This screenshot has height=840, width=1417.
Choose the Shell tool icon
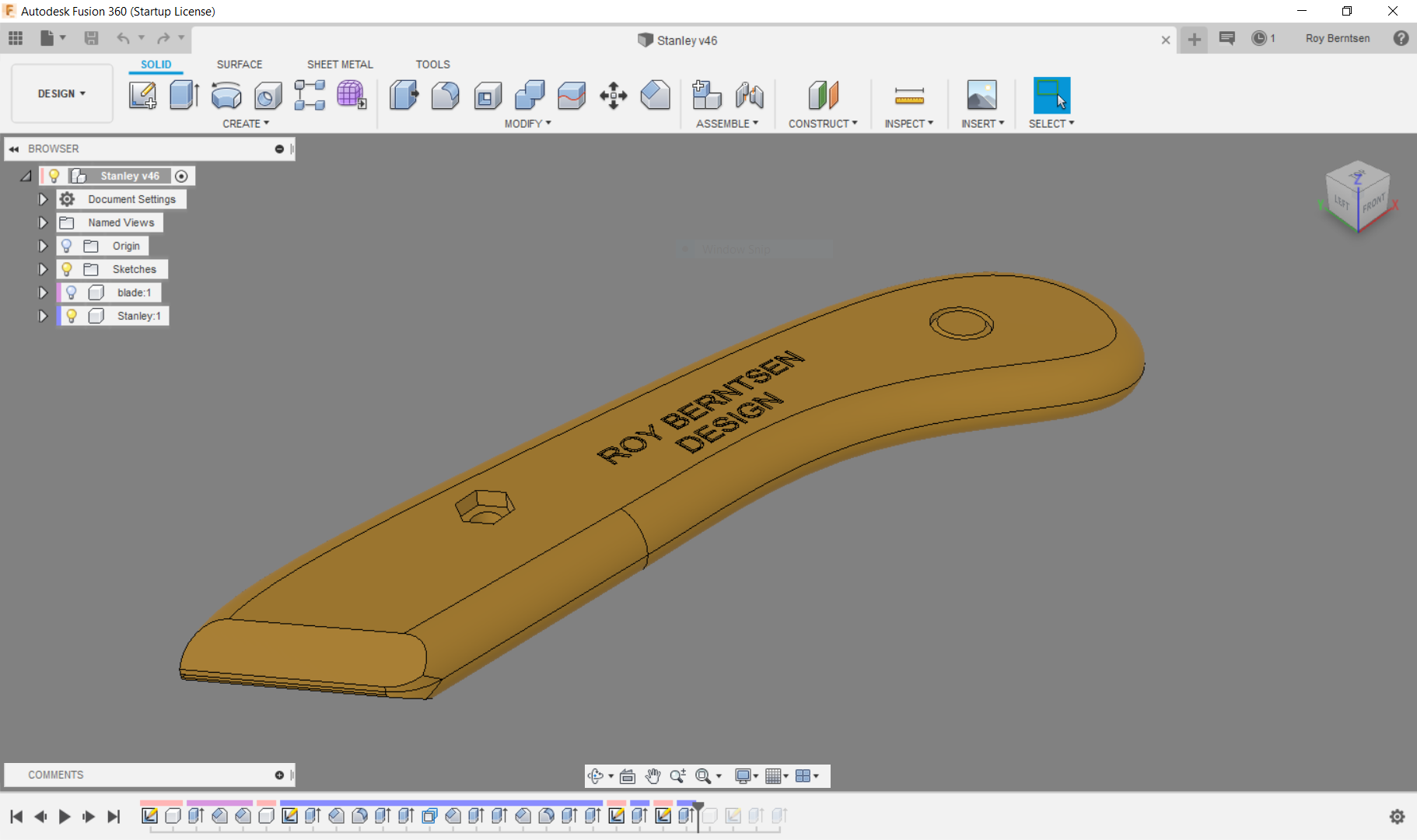[488, 95]
